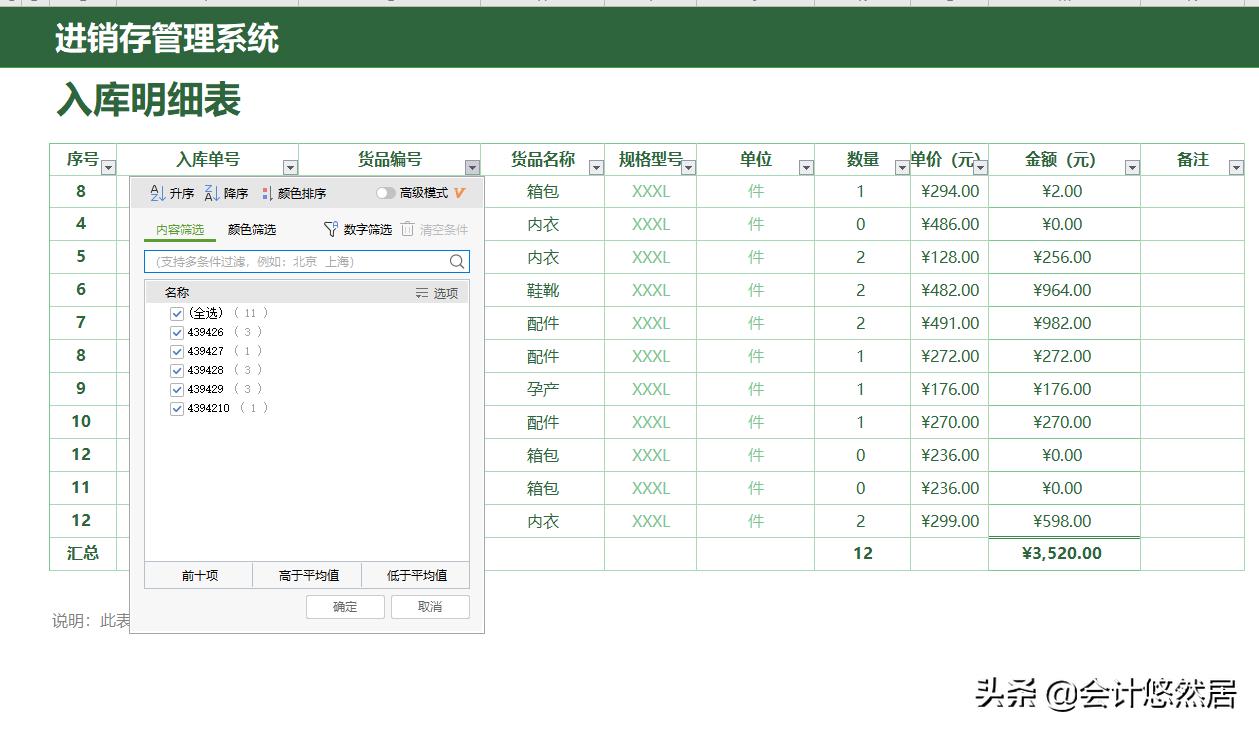Viewport: 1259px width, 731px height.
Task: Switch to the 颜色筛选 filter tab
Action: (x=250, y=228)
